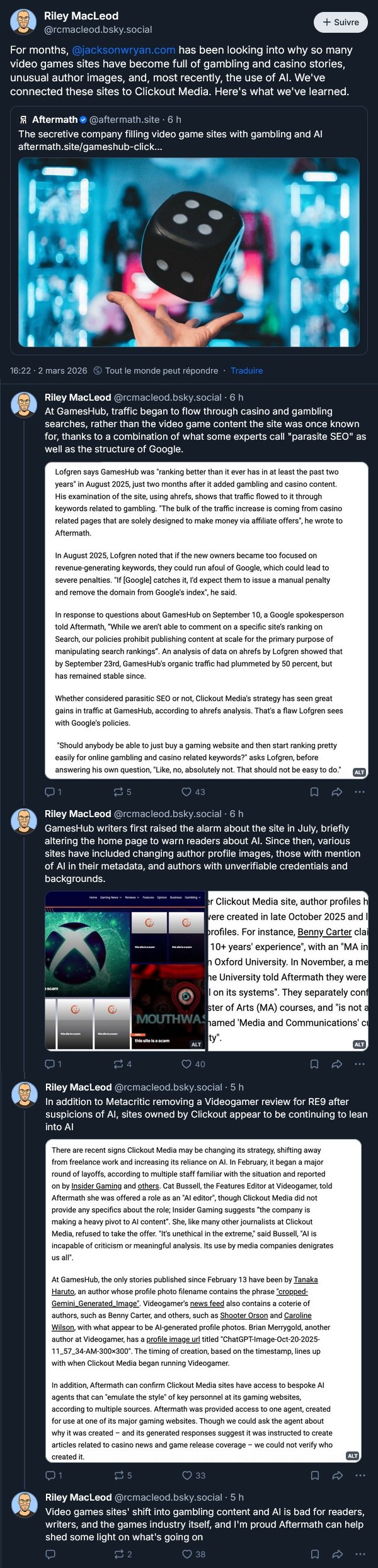Open the @jacksonwryan.com mention link

123,50
